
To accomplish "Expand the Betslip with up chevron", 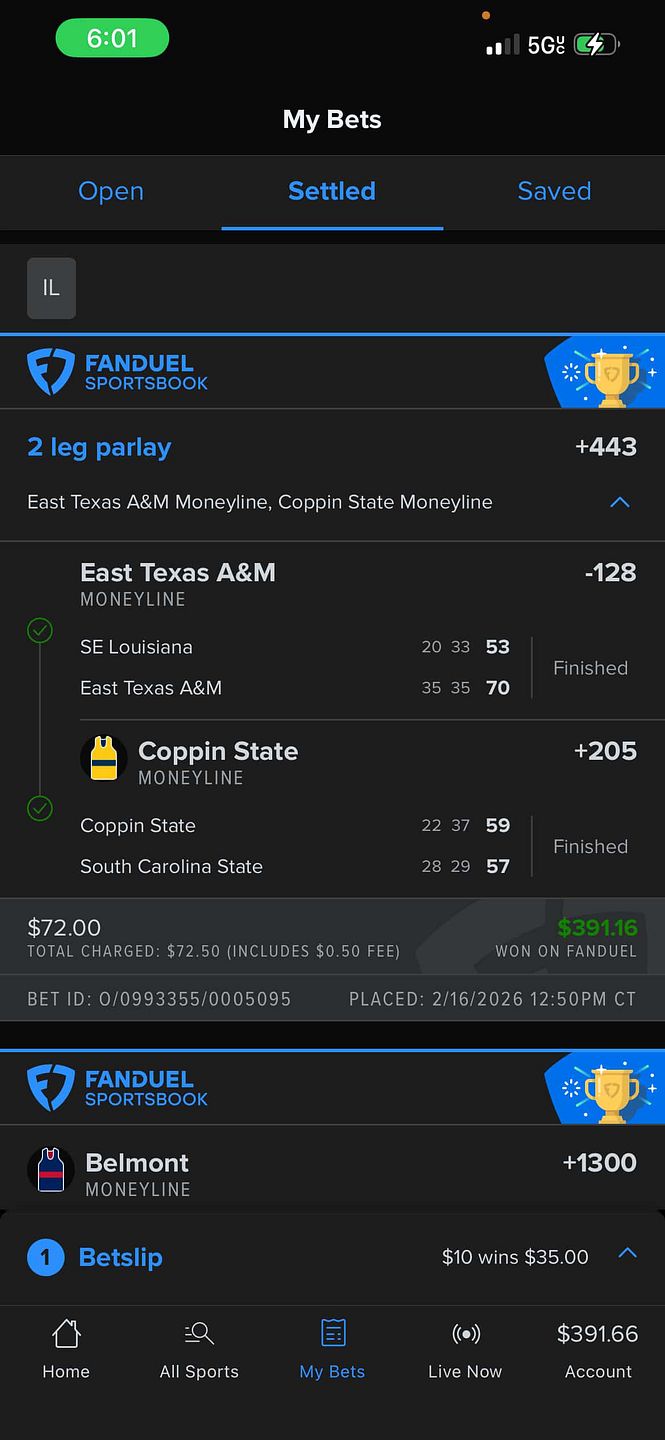I will pyautogui.click(x=627, y=1253).
